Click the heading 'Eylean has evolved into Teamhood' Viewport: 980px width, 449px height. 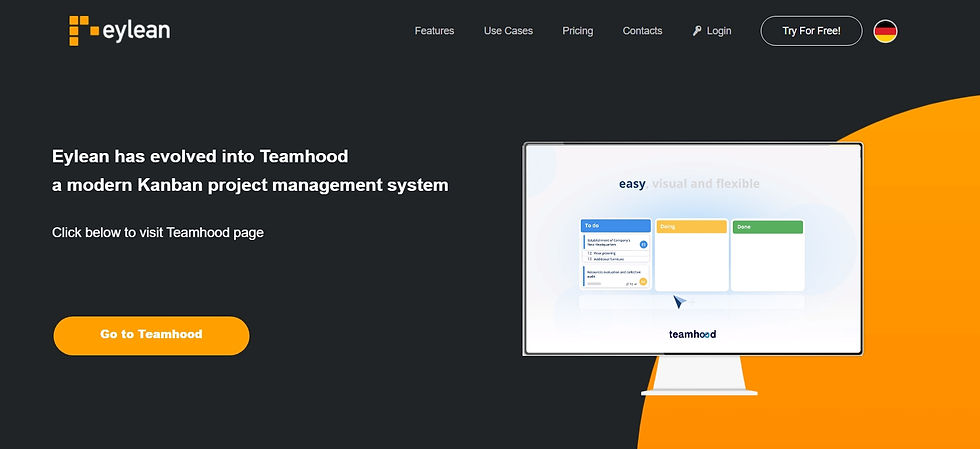coord(200,156)
